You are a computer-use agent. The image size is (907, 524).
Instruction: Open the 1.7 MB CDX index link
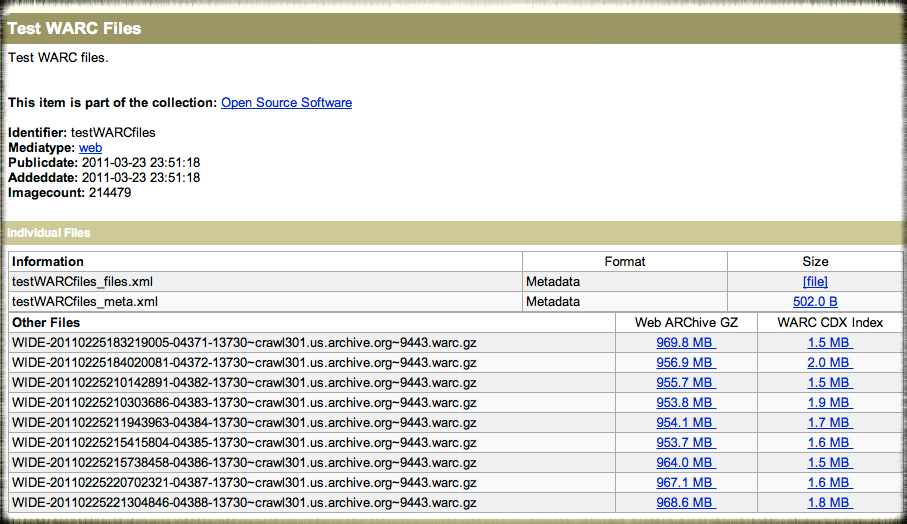[830, 422]
